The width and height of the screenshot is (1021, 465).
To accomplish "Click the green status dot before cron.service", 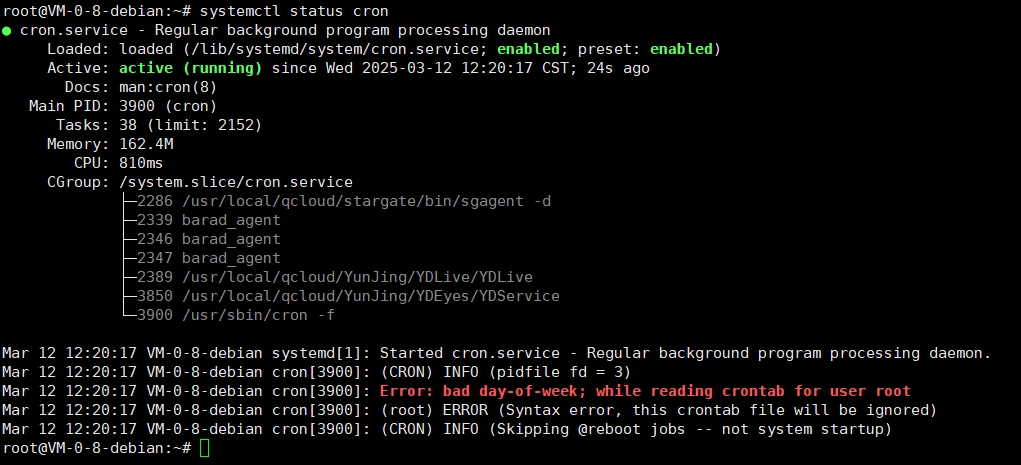I will click(7, 31).
